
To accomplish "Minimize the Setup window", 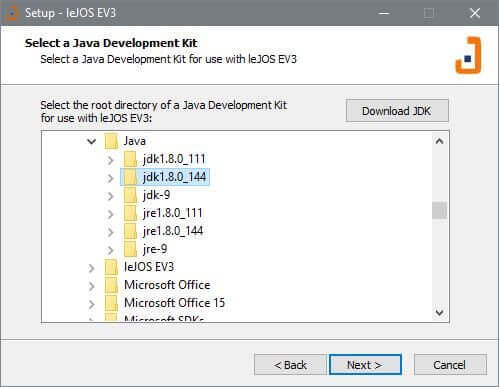I will tap(384, 13).
